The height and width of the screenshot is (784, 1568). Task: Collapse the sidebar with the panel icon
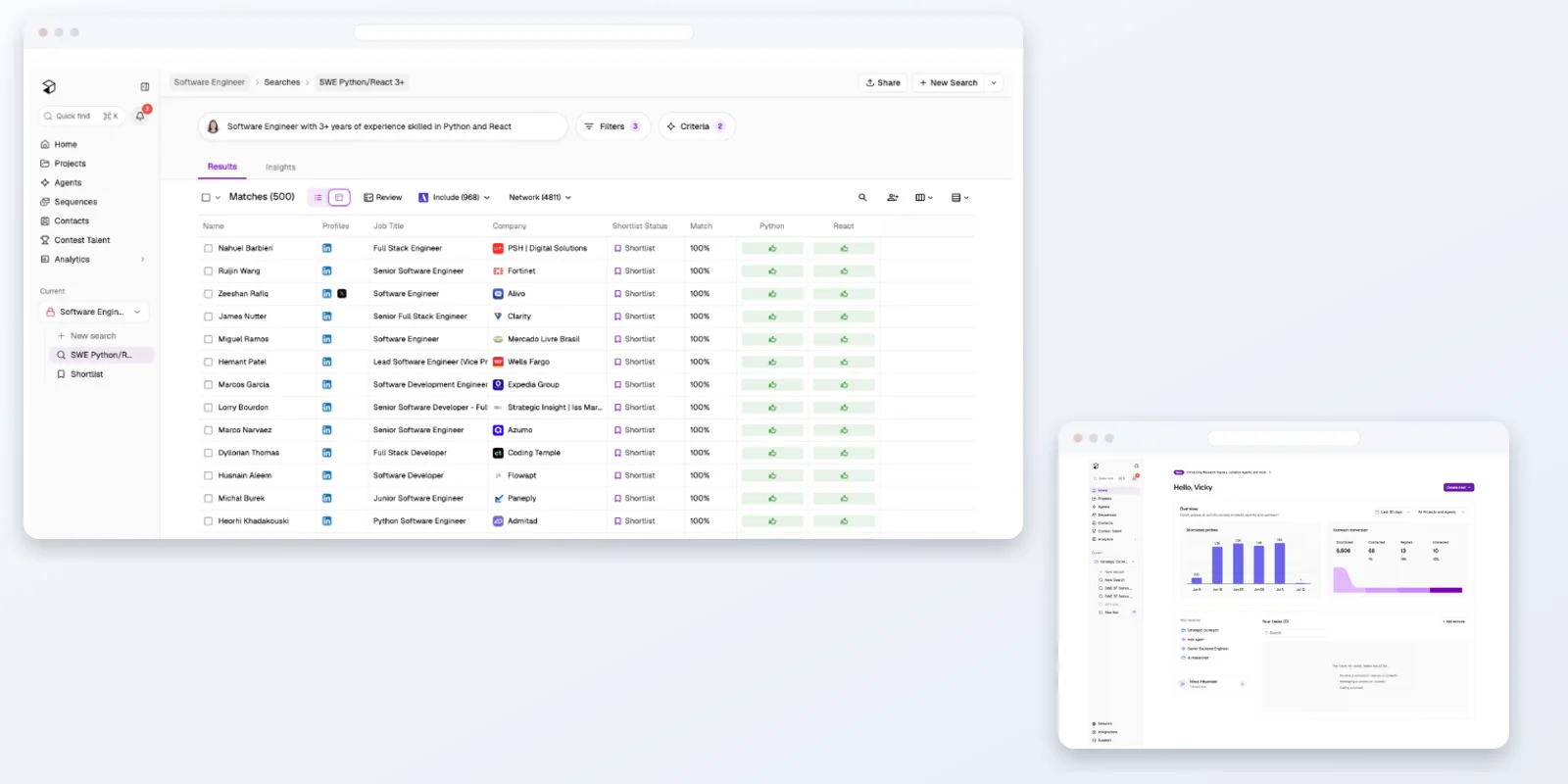(145, 87)
